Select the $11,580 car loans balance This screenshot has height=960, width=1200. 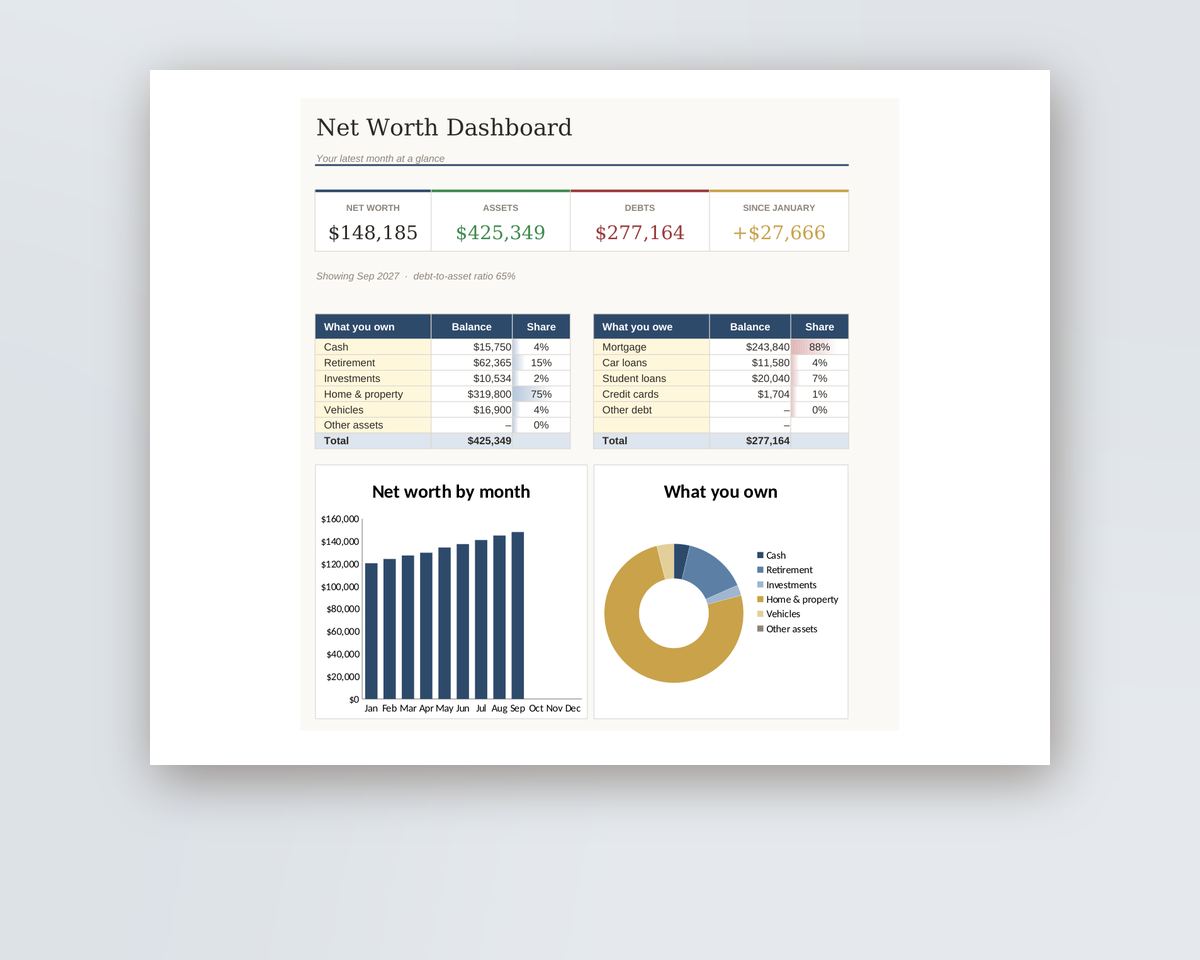(750, 363)
